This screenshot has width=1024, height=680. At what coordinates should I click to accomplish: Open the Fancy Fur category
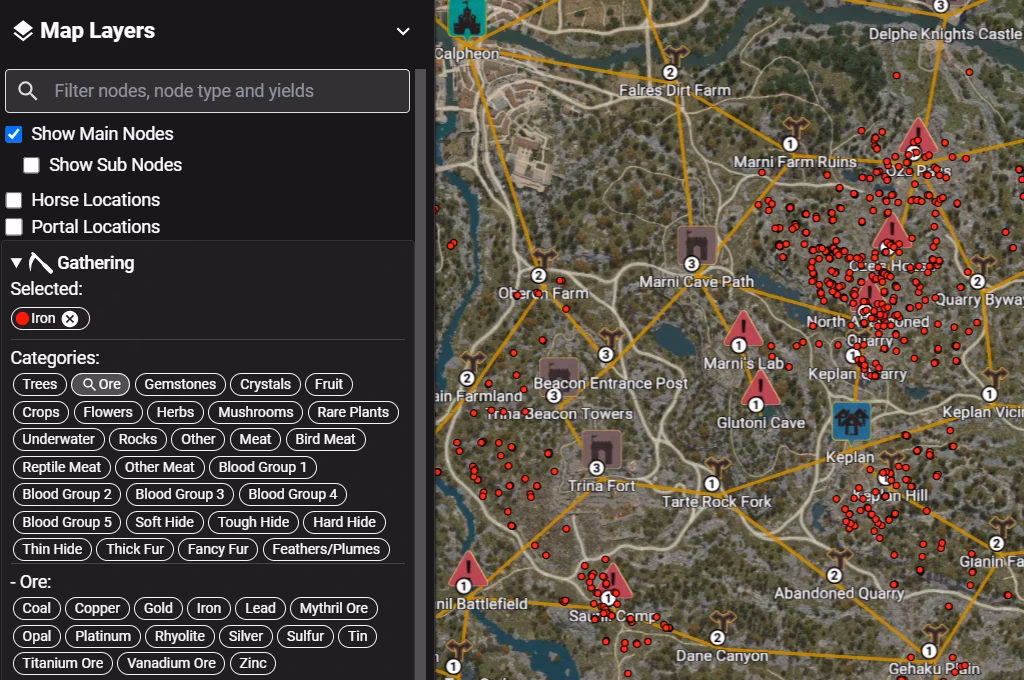[x=218, y=549]
